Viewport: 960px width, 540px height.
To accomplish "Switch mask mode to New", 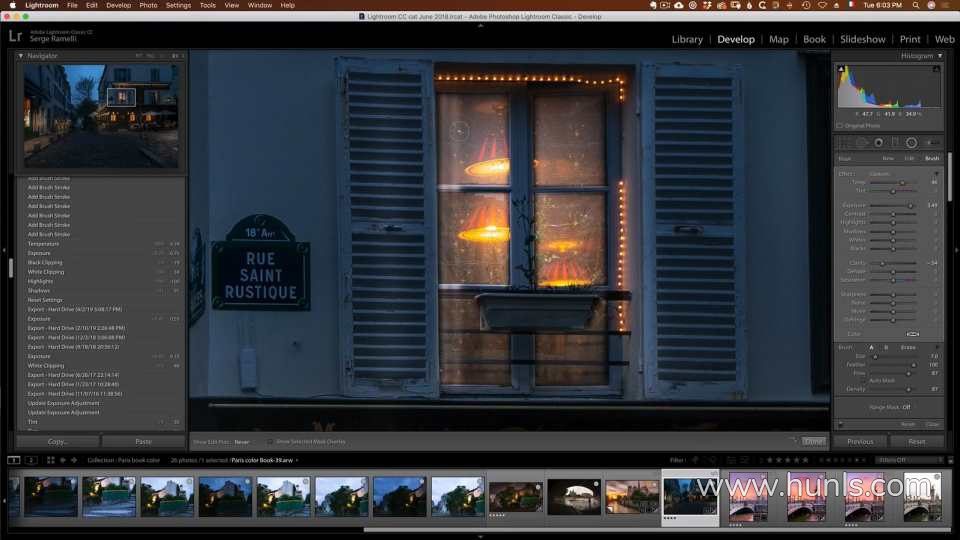I will pyautogui.click(x=888, y=158).
